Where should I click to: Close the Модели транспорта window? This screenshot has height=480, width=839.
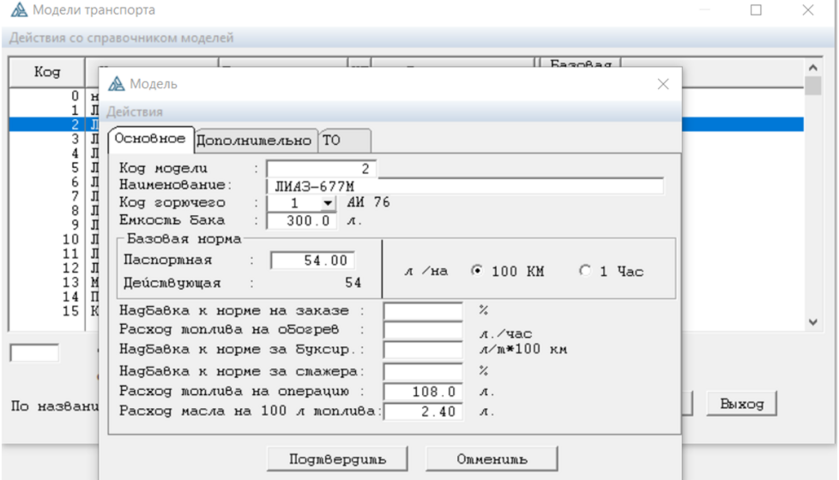pyautogui.click(x=808, y=10)
